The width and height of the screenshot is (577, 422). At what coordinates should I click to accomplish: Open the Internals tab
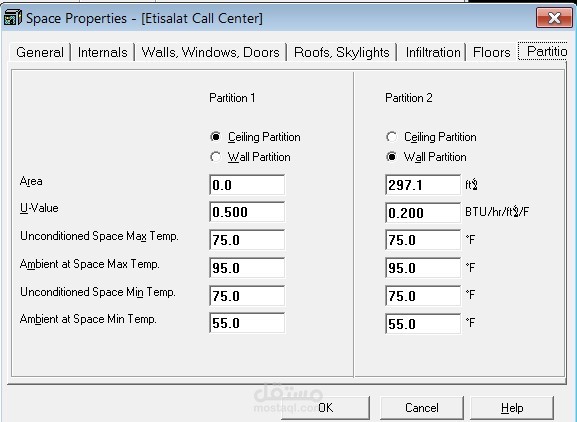pos(103,52)
